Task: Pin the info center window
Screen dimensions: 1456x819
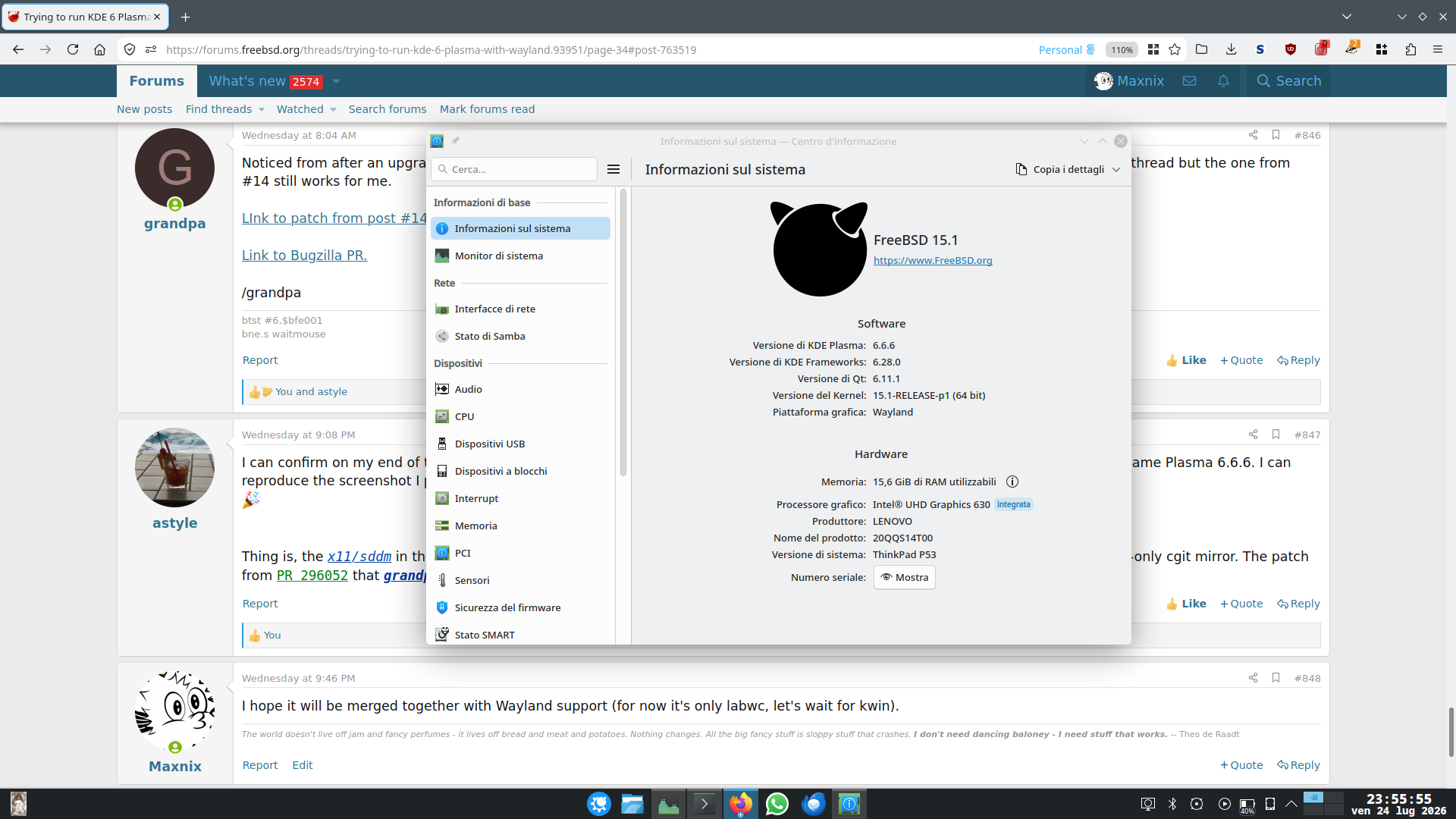Action: click(x=455, y=141)
